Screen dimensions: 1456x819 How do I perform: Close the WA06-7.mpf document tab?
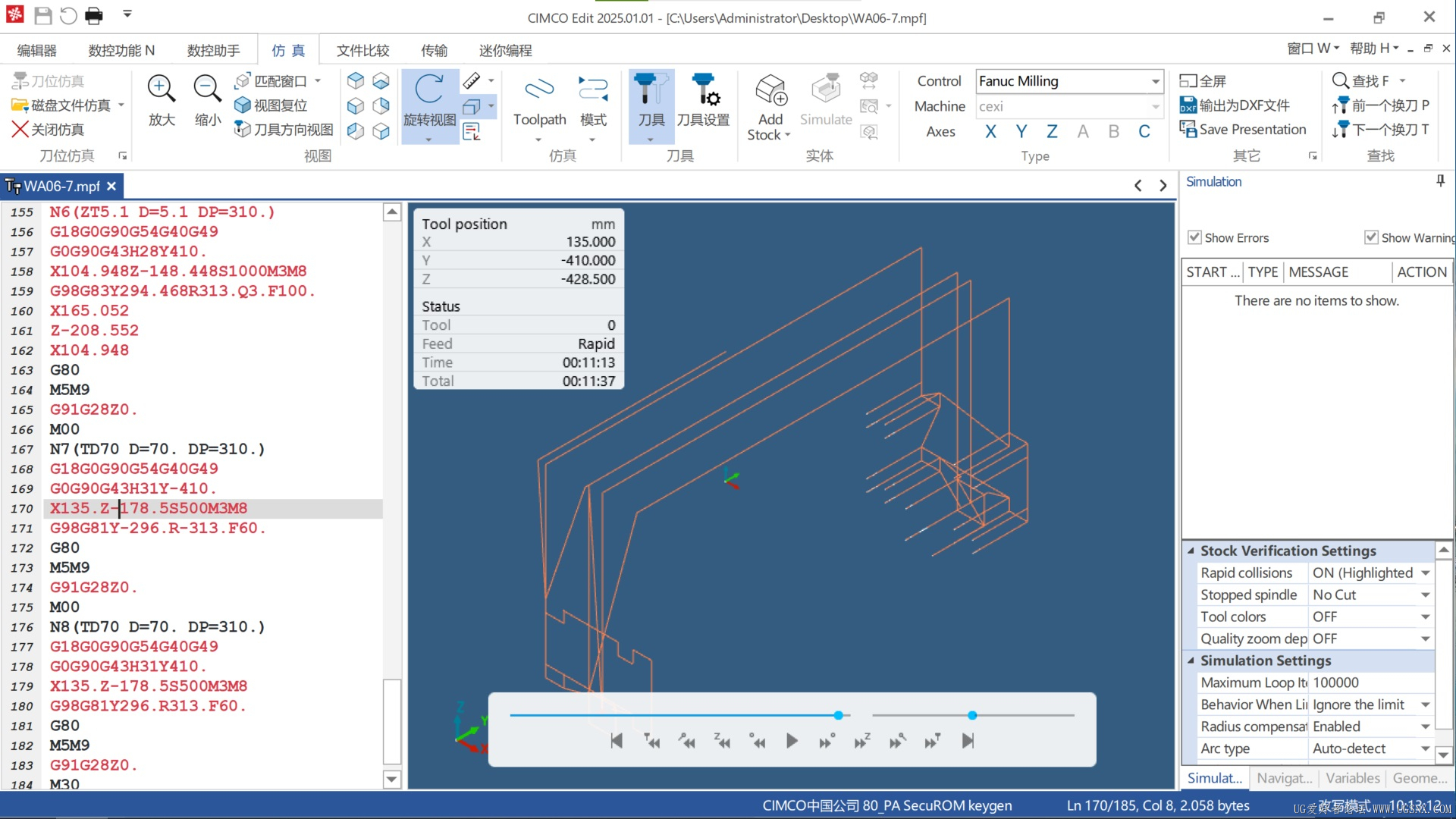click(111, 186)
